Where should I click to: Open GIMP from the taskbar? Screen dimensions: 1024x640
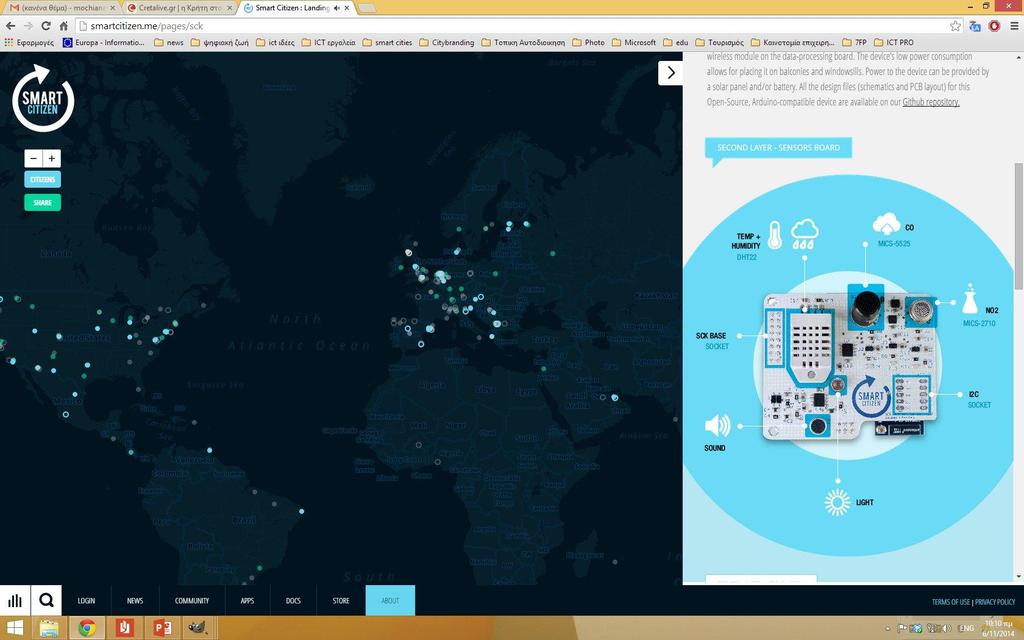[x=199, y=628]
